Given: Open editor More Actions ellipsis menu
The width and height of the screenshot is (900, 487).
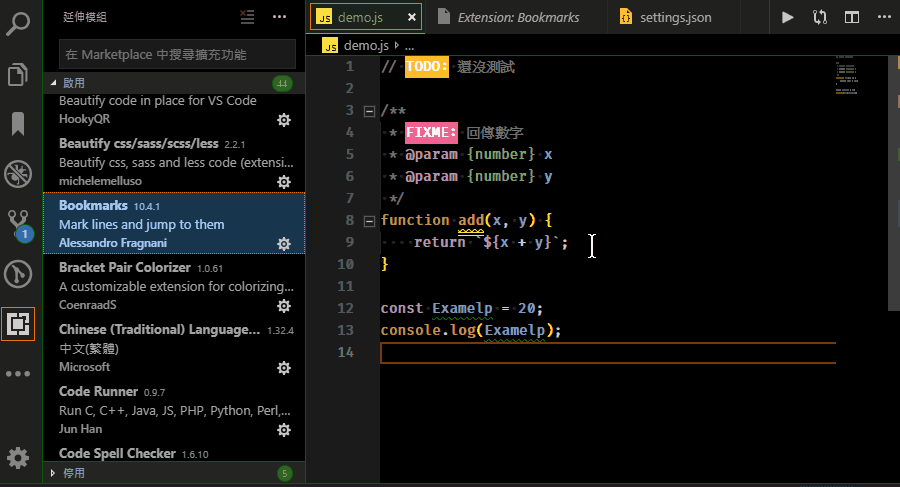Looking at the screenshot, I should tap(885, 17).
